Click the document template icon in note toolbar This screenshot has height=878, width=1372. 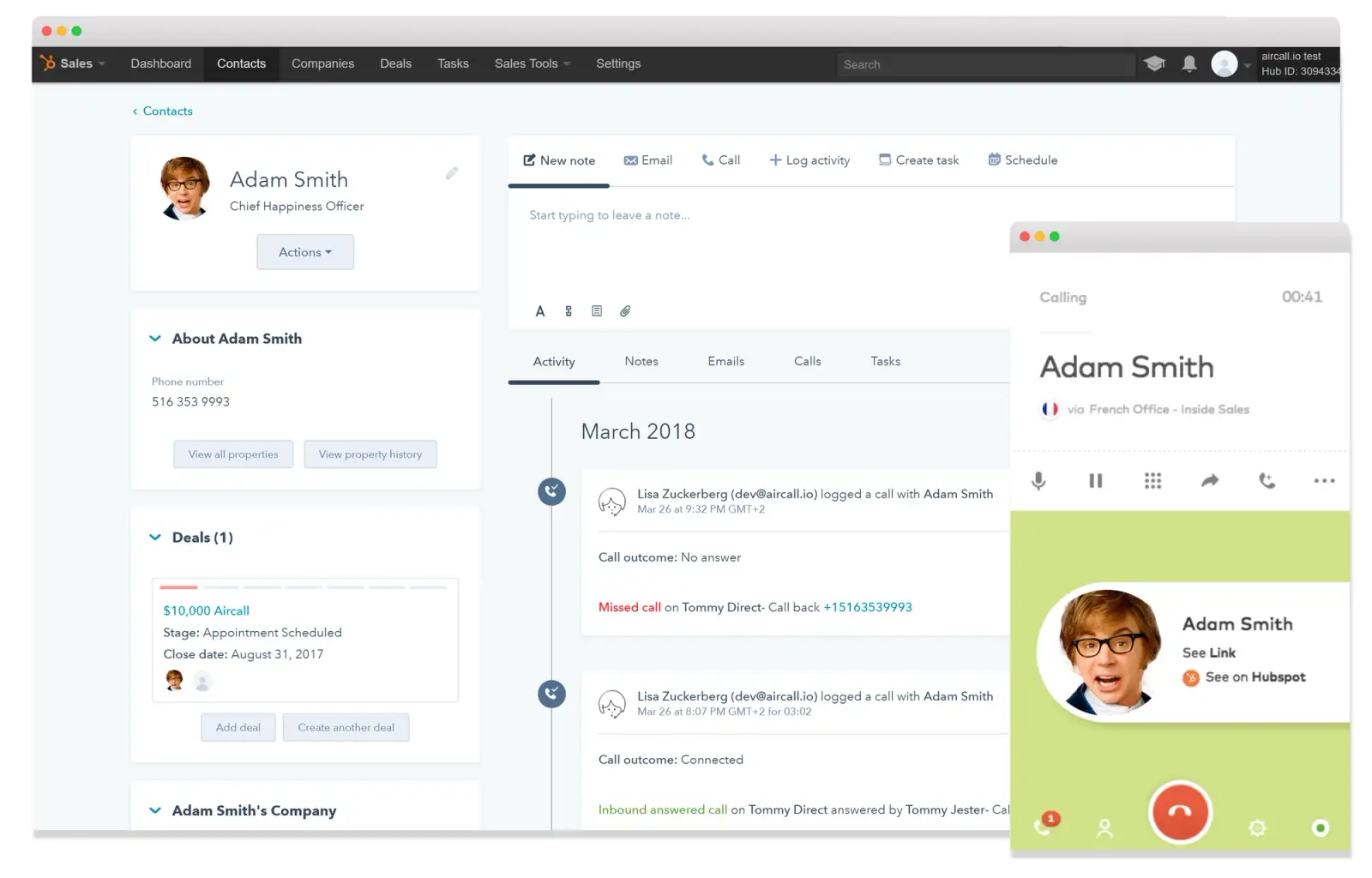(597, 311)
